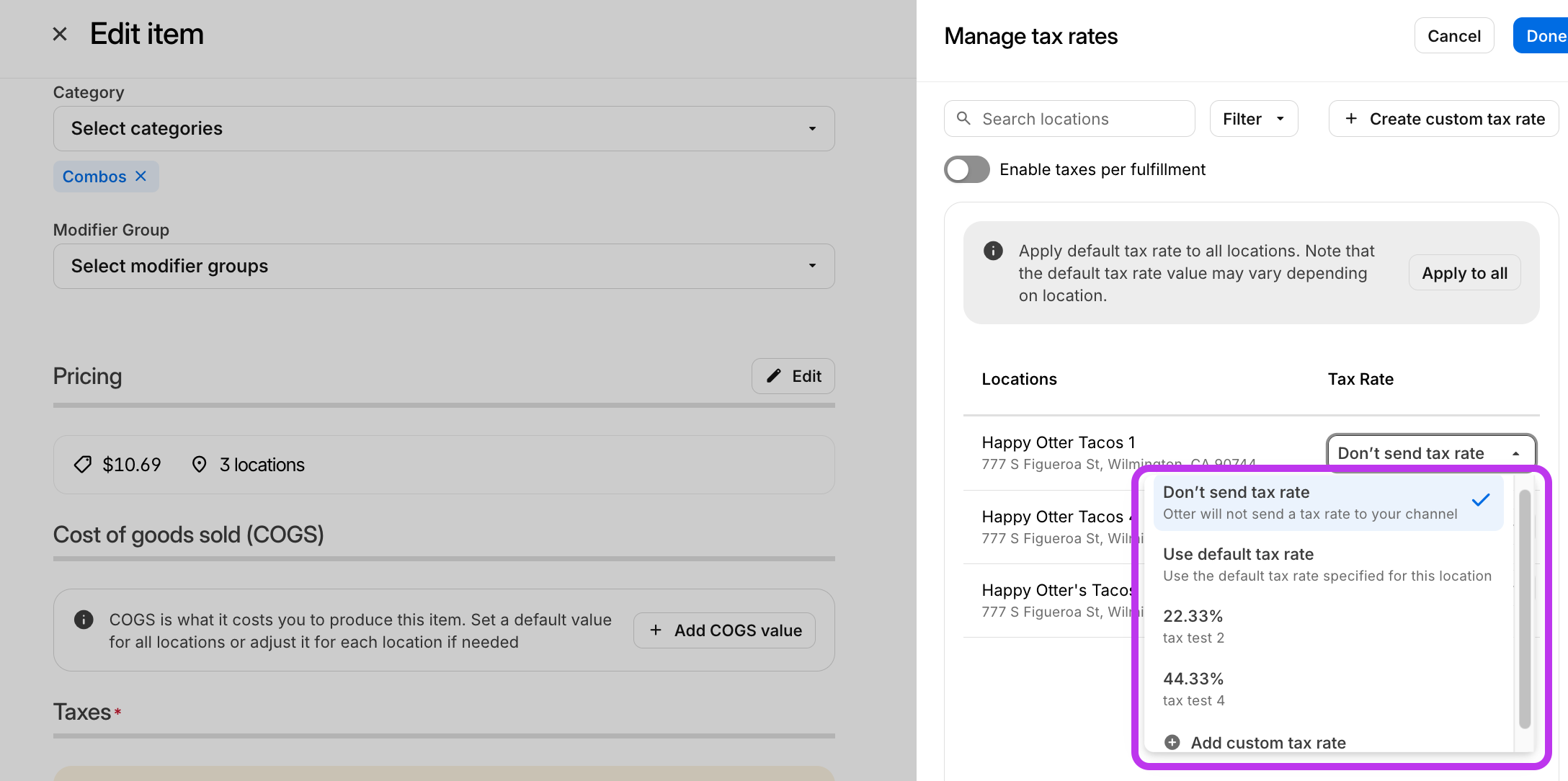Image resolution: width=1568 pixels, height=781 pixels.
Task: Expand the Select modifier groups dropdown
Action: (444, 267)
